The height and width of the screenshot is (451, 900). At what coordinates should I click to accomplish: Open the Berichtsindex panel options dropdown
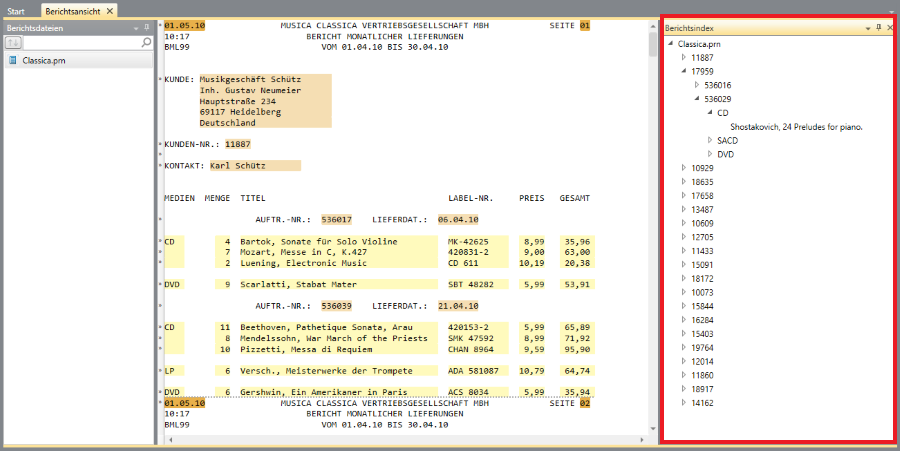(x=868, y=29)
